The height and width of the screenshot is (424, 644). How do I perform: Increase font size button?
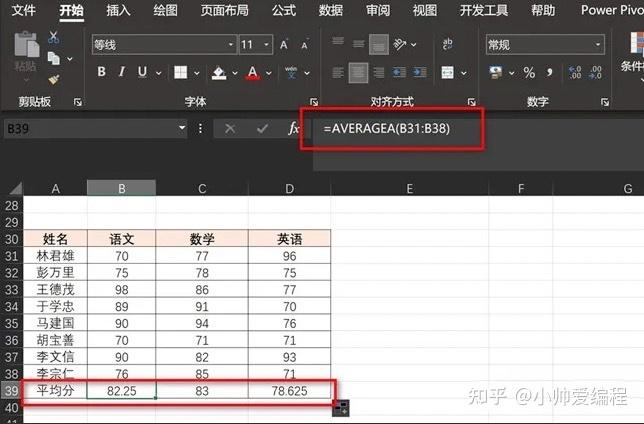coord(284,44)
